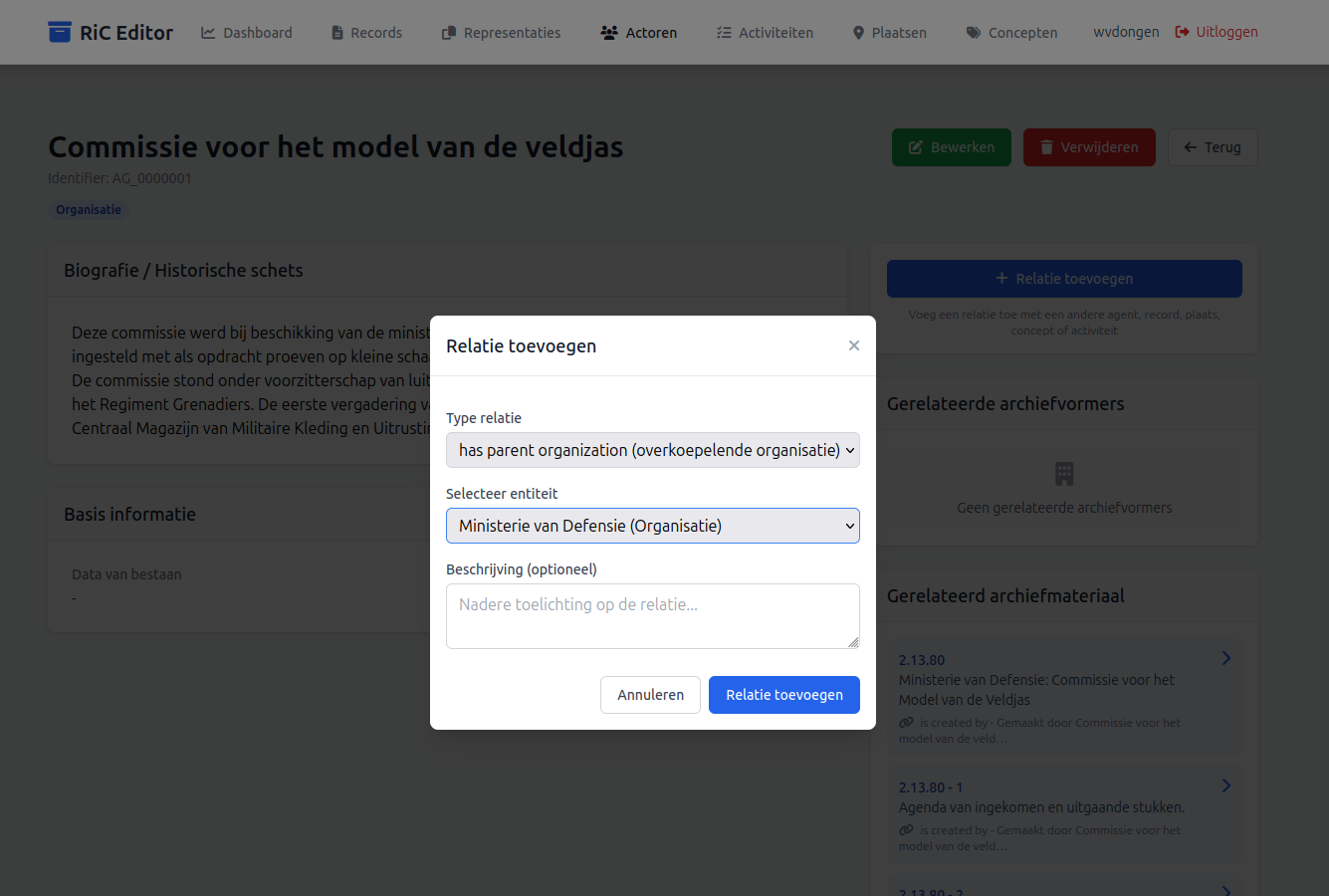Open the Plaatsen section
Viewport: 1329px width, 896px height.
point(889,33)
